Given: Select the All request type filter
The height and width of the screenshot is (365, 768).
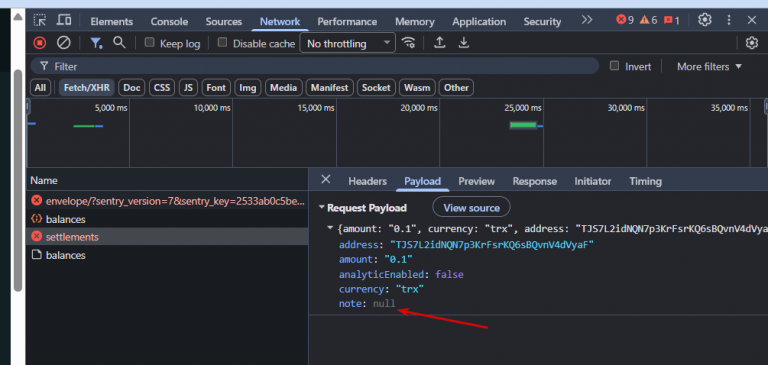Looking at the screenshot, I should (40, 88).
